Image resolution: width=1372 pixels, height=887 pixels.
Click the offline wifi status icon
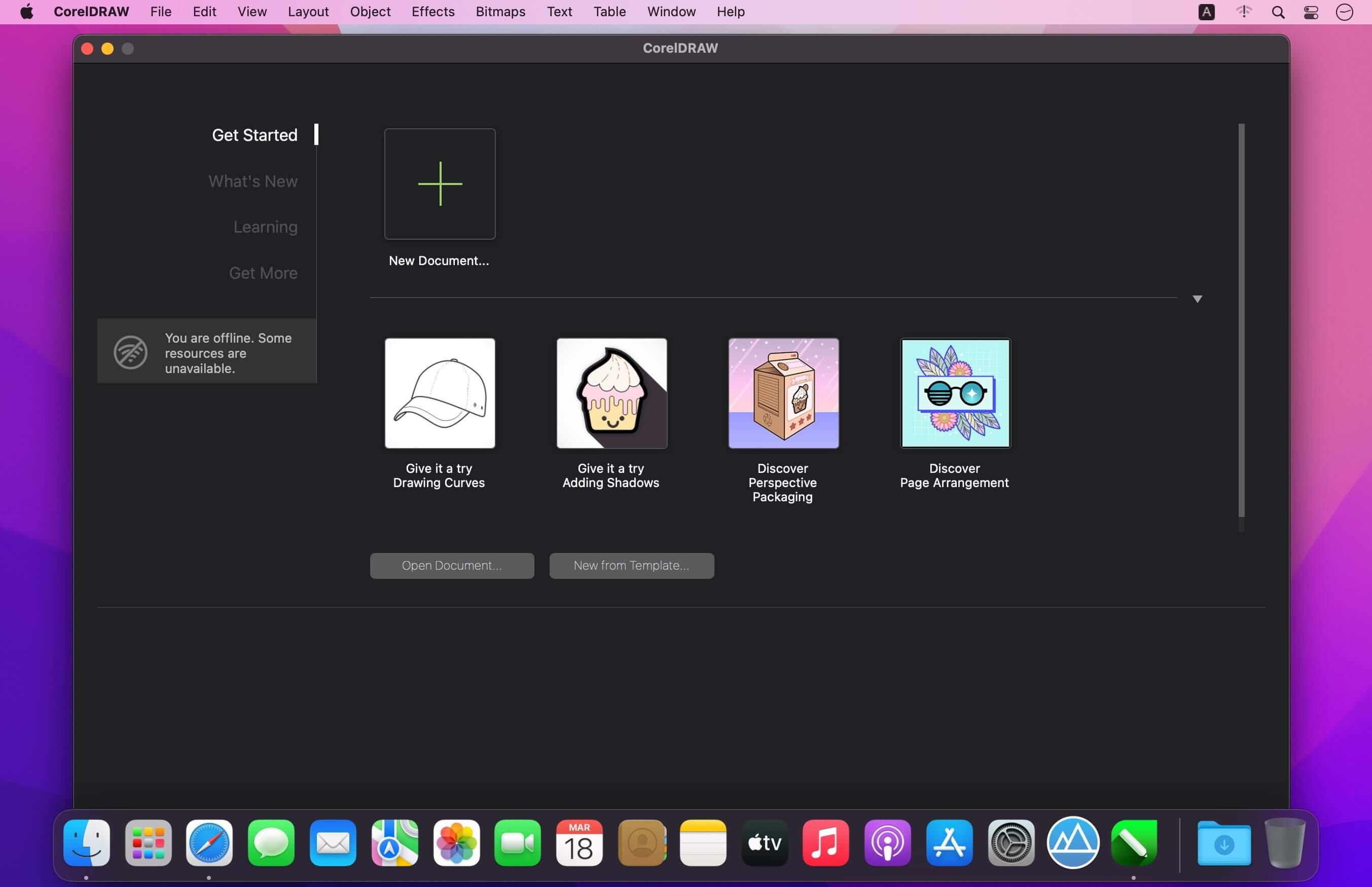[130, 352]
